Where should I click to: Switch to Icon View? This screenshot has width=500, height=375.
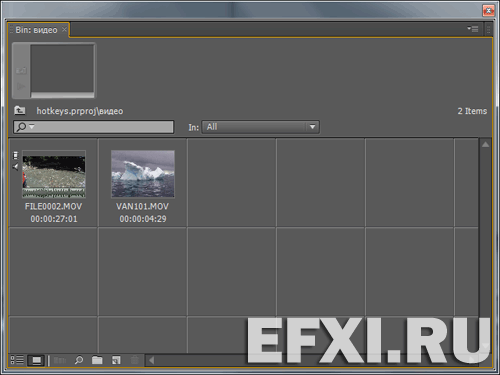pyautogui.click(x=36, y=360)
